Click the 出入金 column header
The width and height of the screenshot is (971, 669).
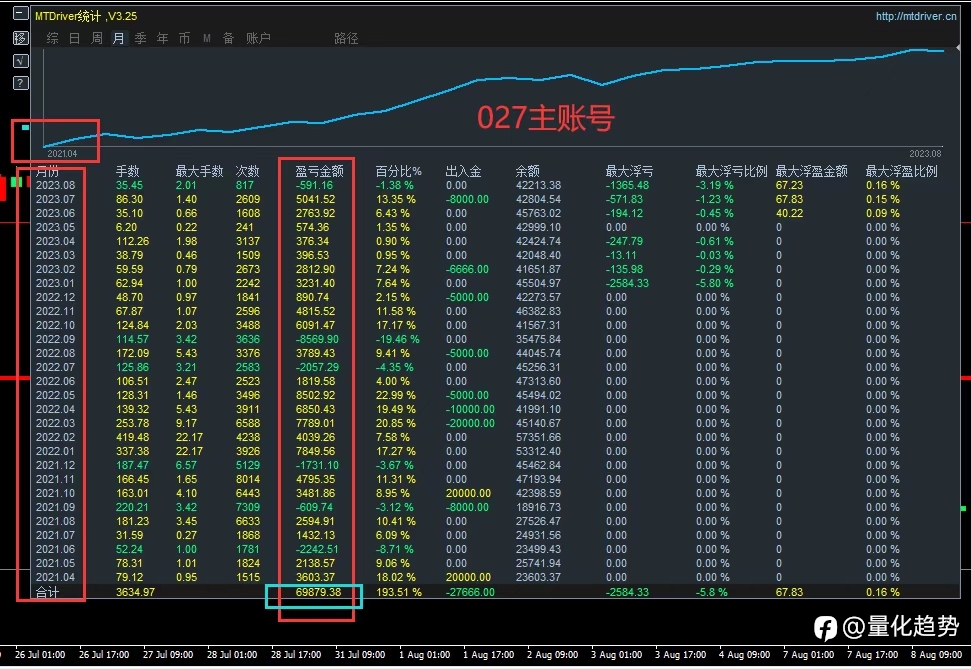(463, 171)
